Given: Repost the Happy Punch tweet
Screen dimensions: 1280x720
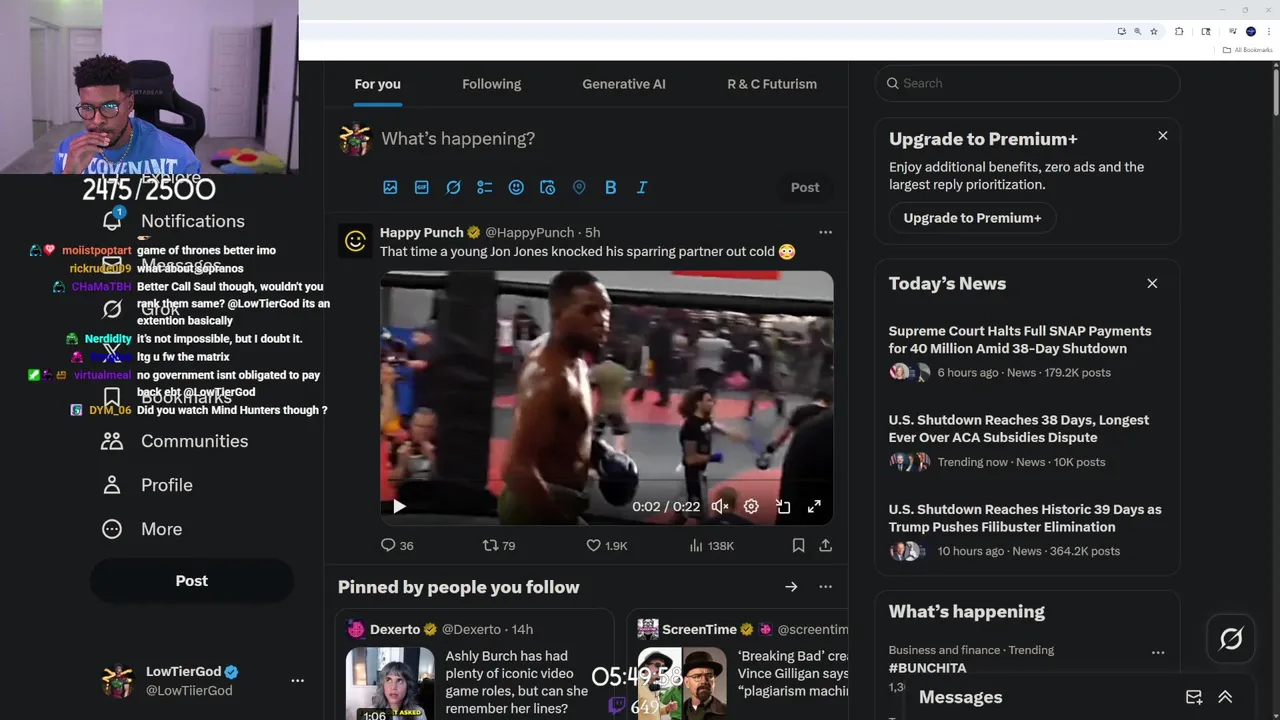Looking at the screenshot, I should tap(499, 545).
